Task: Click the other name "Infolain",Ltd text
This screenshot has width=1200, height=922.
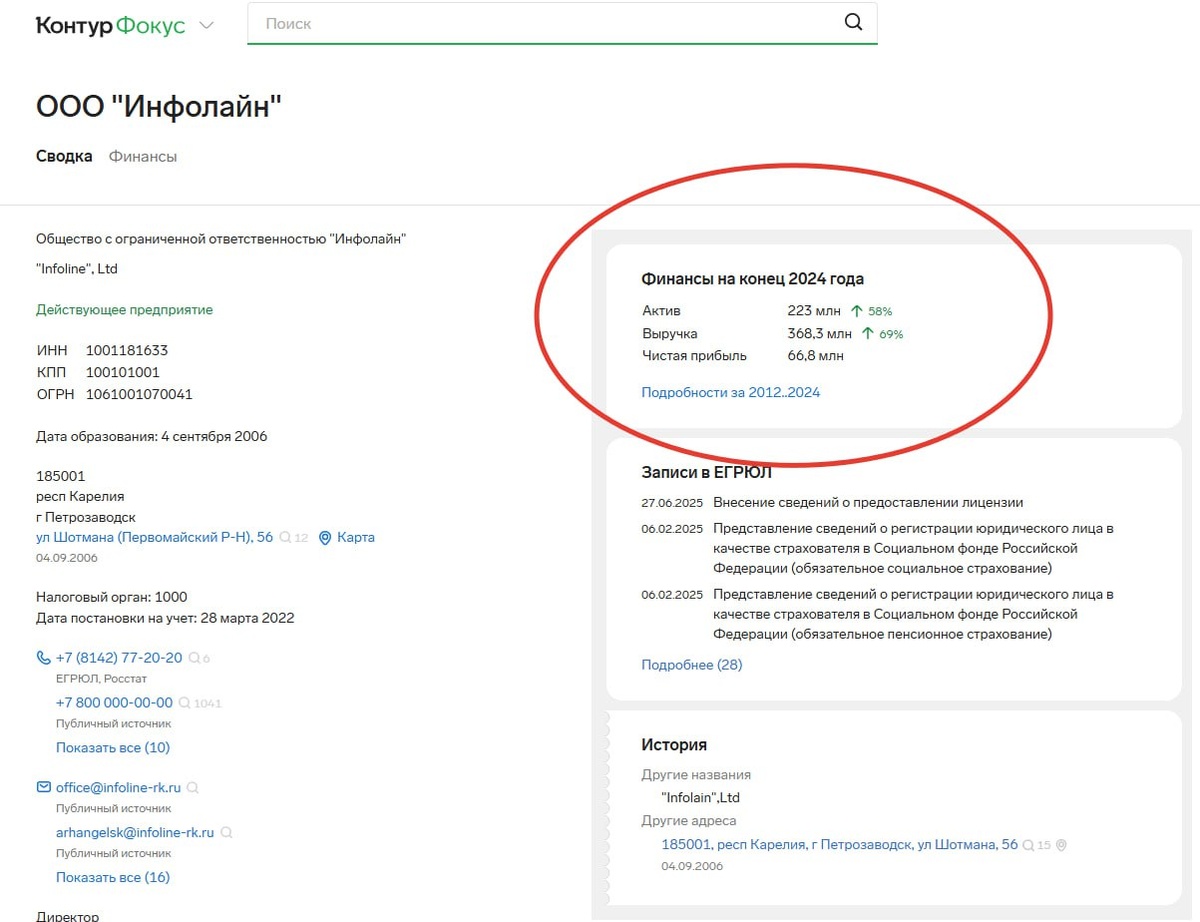Action: click(x=701, y=798)
